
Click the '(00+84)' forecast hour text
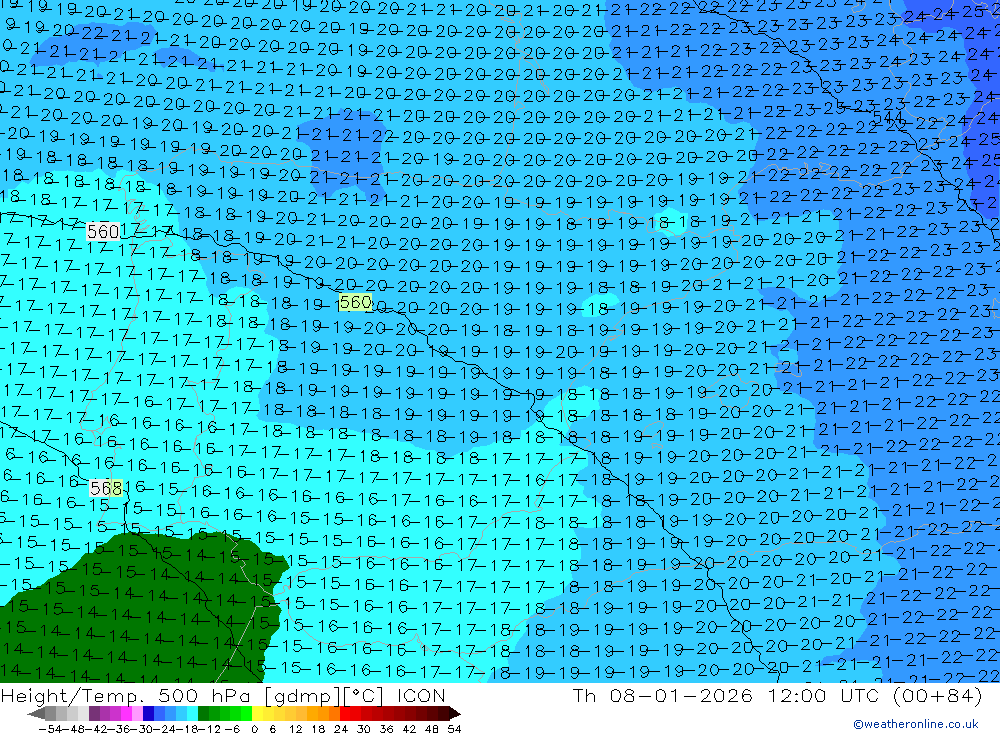pos(938,696)
